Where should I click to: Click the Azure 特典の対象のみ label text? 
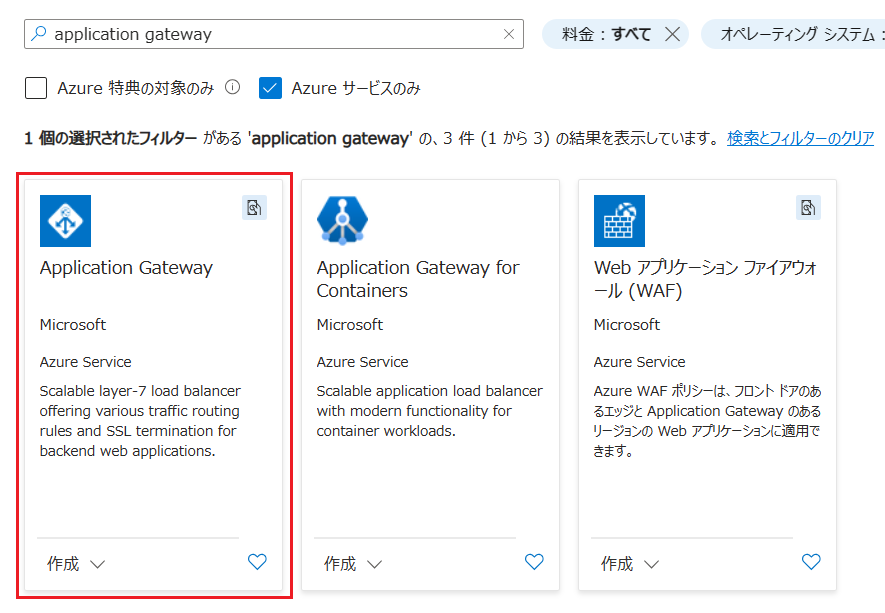[136, 88]
